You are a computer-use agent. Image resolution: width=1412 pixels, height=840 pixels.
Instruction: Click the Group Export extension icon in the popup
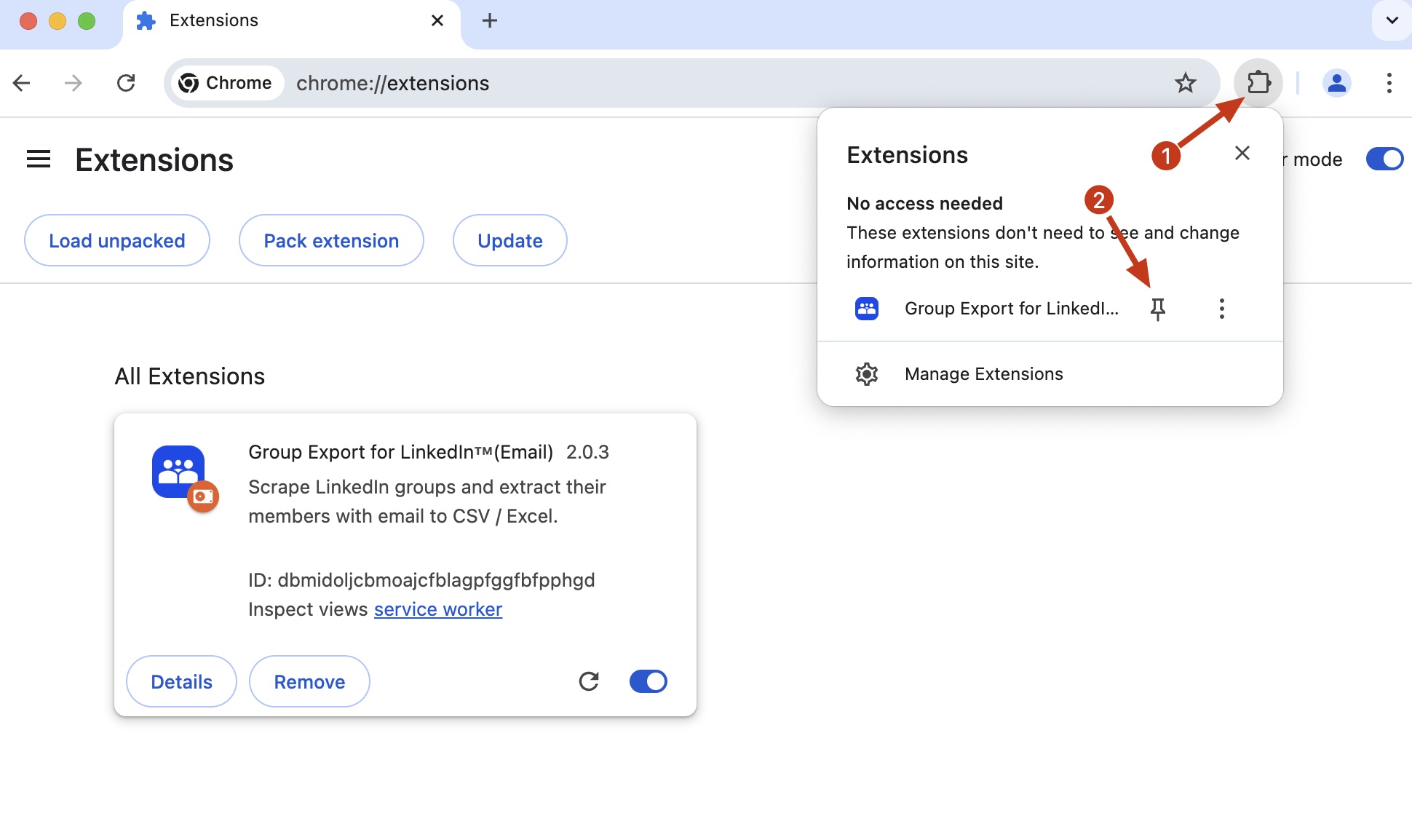(x=867, y=308)
